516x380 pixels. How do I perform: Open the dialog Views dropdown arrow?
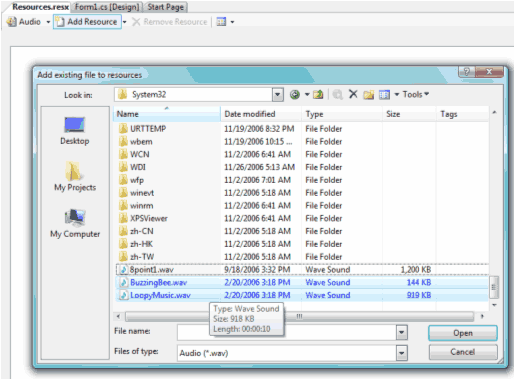coord(397,95)
